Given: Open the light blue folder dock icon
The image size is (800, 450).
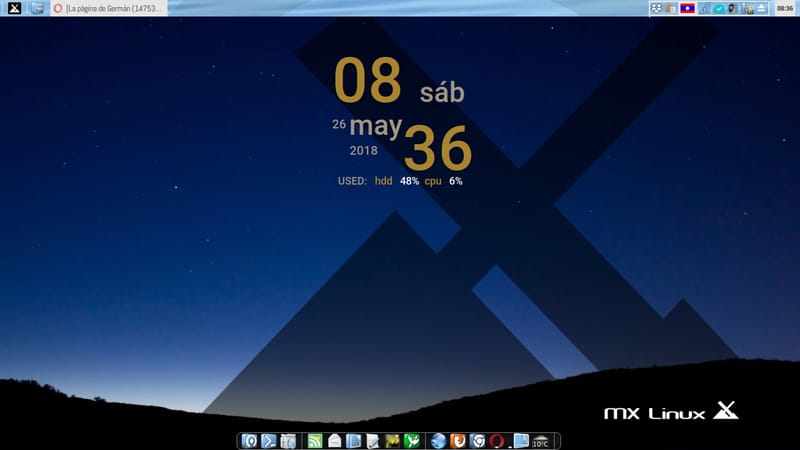Looking at the screenshot, I should point(521,441).
